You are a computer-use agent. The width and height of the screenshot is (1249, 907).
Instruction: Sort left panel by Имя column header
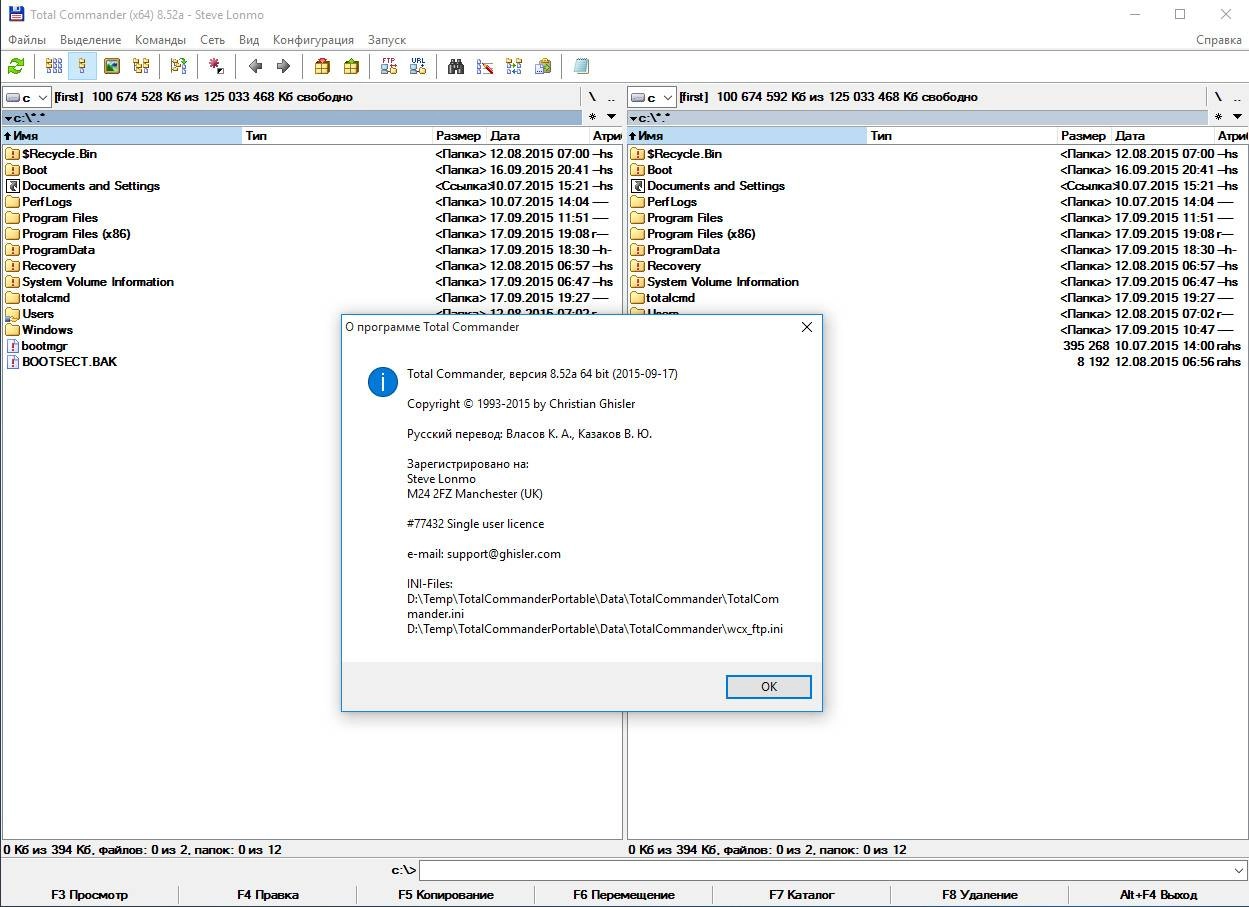click(122, 136)
